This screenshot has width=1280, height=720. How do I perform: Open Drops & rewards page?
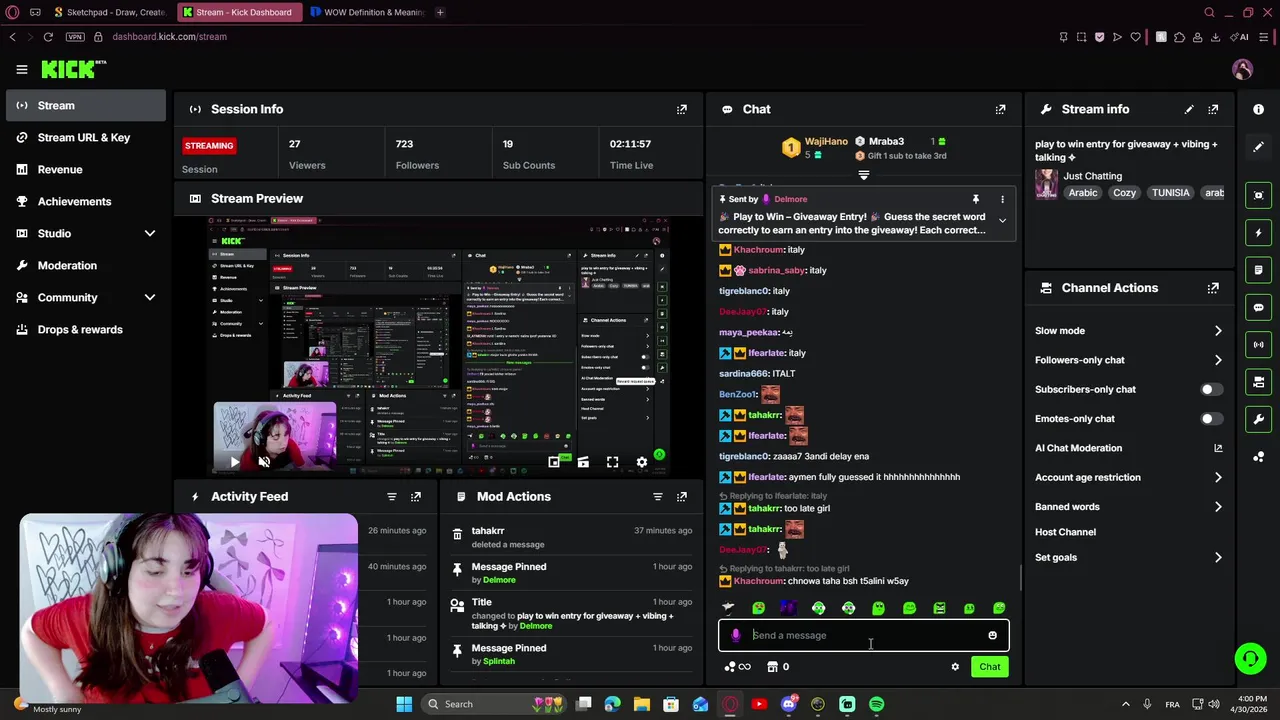point(86,330)
